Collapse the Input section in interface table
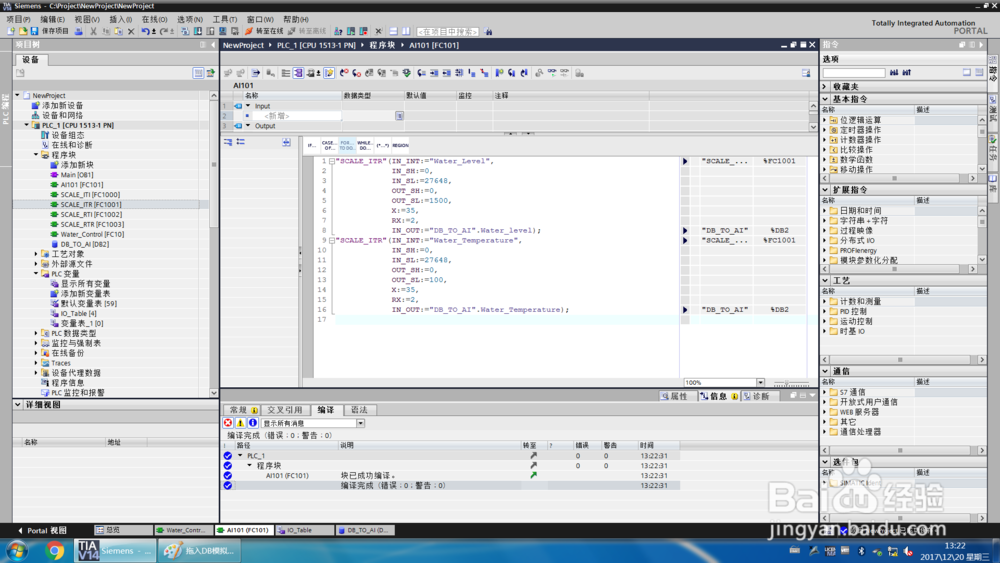 coord(248,106)
